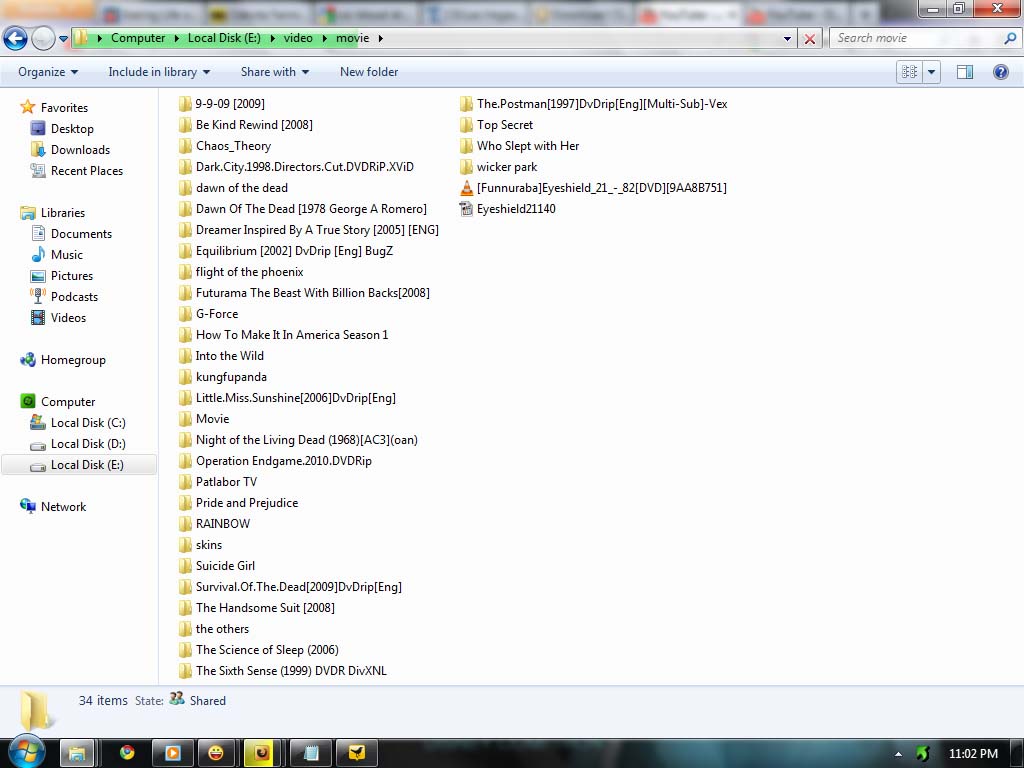This screenshot has height=768, width=1024.
Task: Select the Top Secret folder icon
Action: 466,125
